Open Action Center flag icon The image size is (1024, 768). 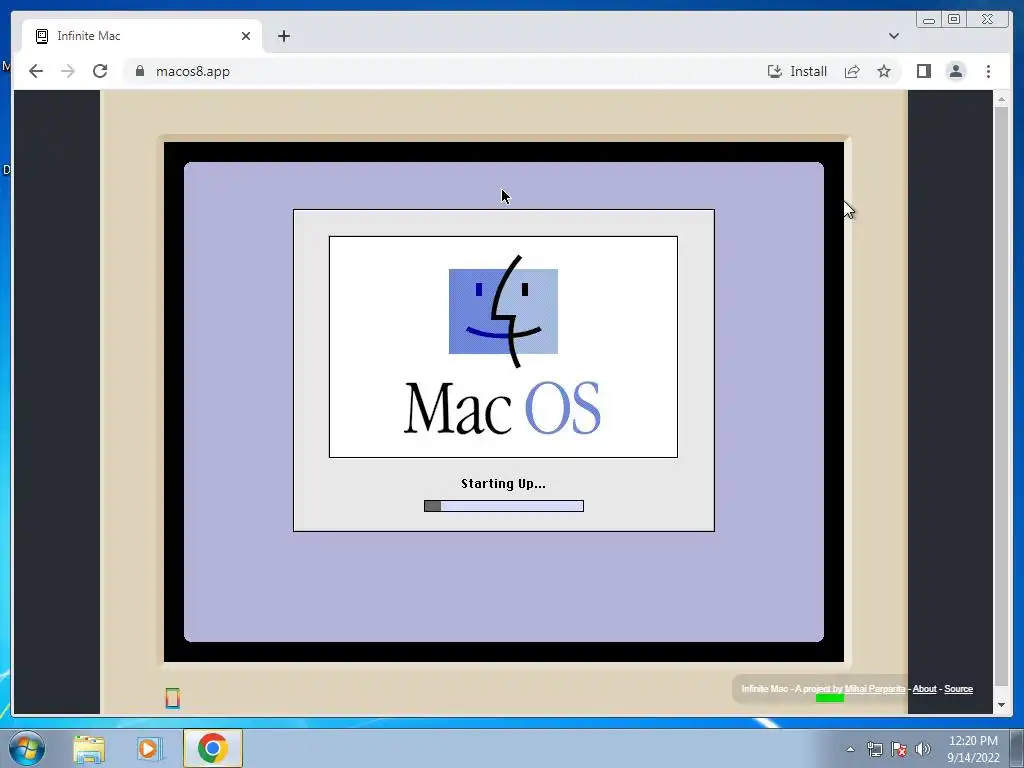coord(899,749)
